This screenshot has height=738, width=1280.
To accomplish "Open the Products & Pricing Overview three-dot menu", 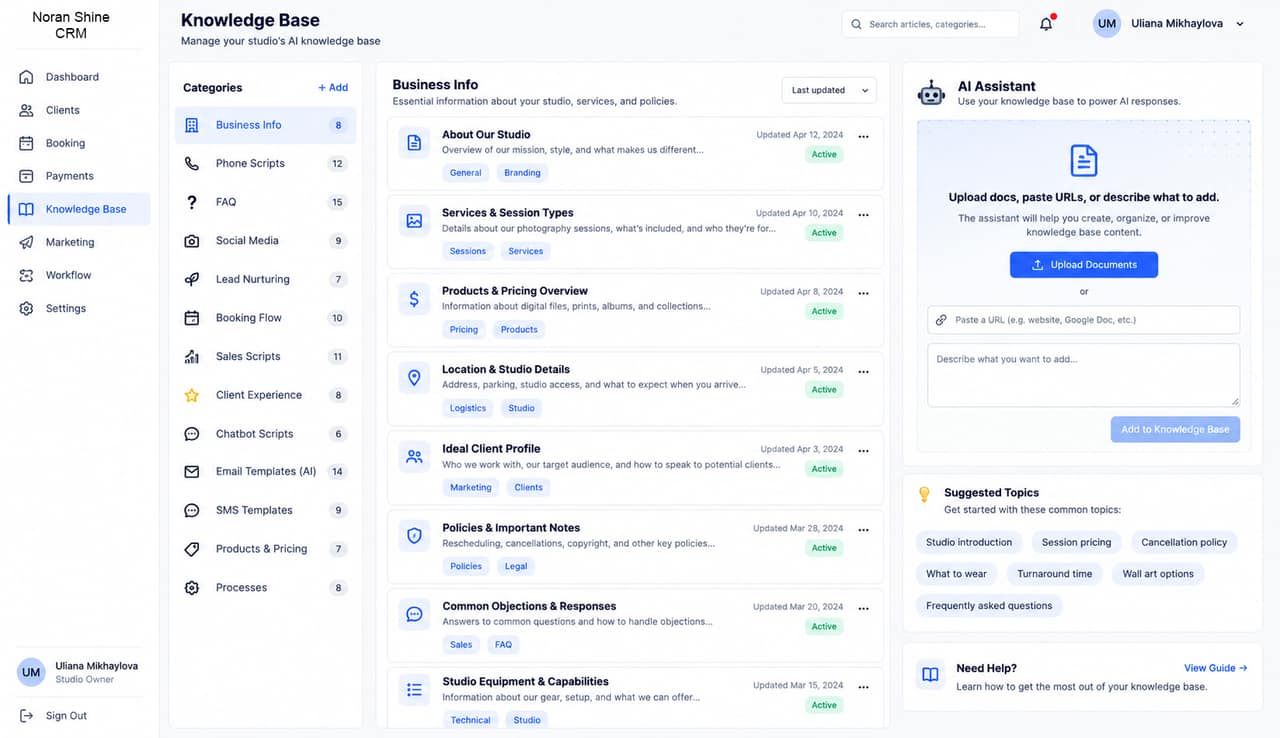I will tap(863, 294).
